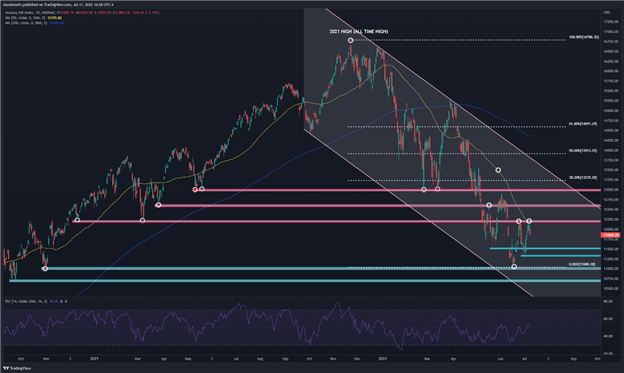624x373 pixels.
Task: Select the MA 50 indicator legend line
Action: point(33,18)
